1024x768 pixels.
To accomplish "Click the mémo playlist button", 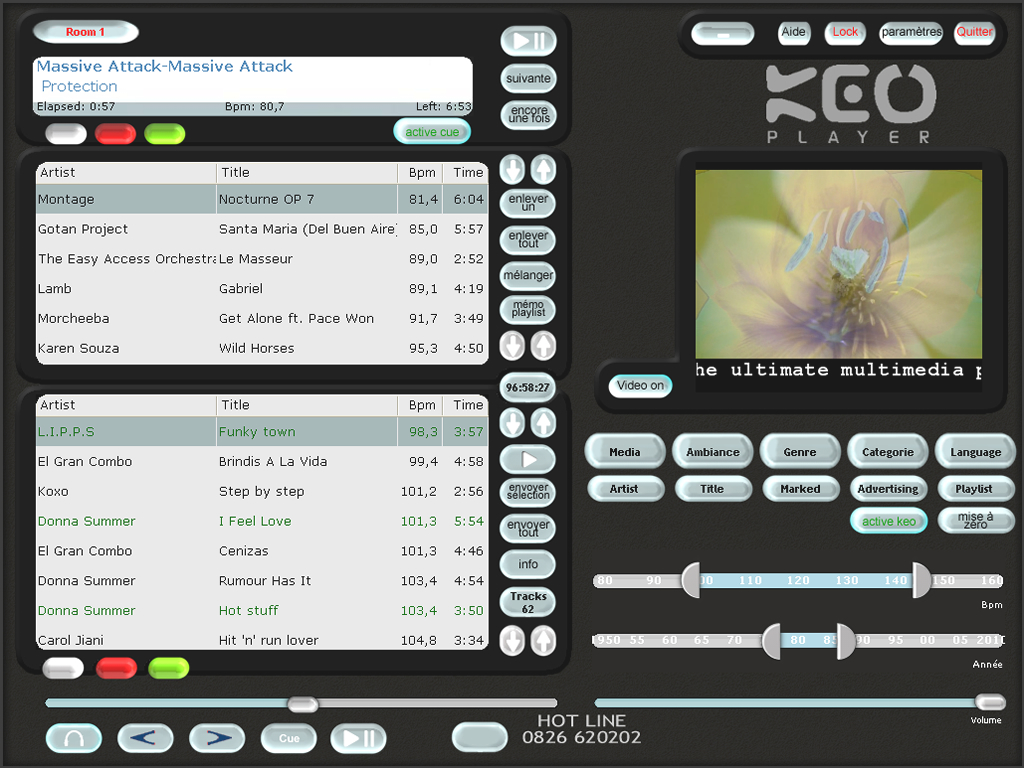I will (x=528, y=310).
